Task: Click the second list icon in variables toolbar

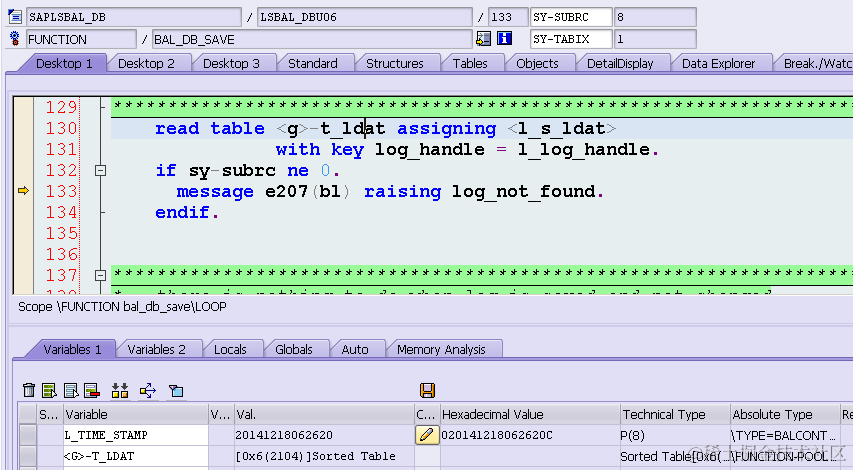Action: (71, 390)
